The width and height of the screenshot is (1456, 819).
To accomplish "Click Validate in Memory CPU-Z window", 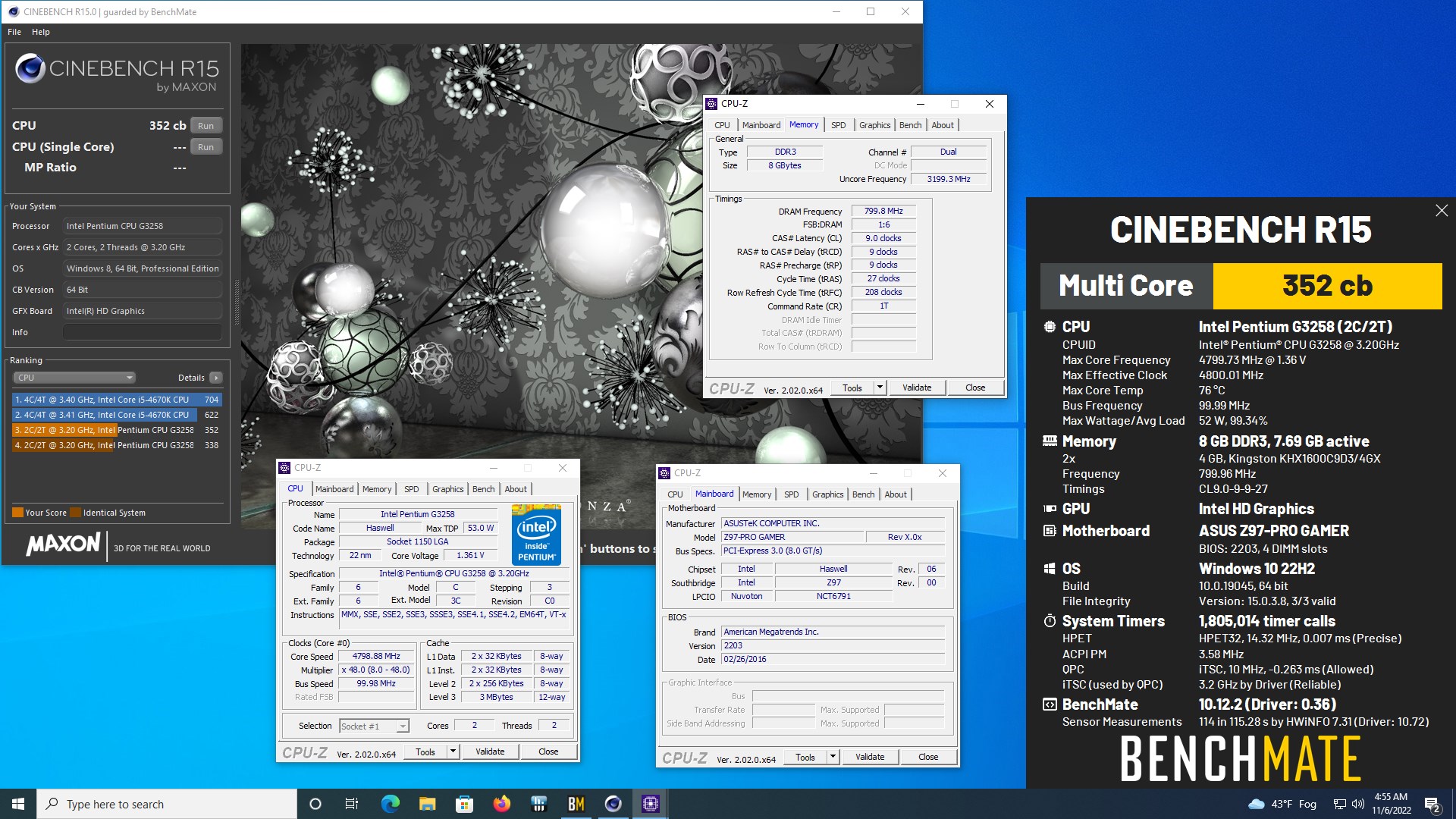I will (x=917, y=388).
